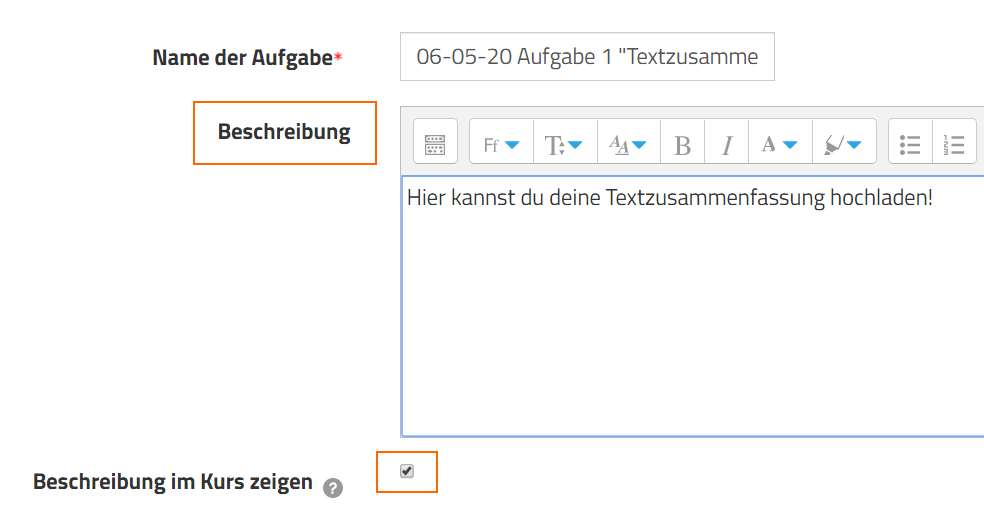The image size is (984, 517).
Task: Open the Ff font family dropdown
Action: 501,145
